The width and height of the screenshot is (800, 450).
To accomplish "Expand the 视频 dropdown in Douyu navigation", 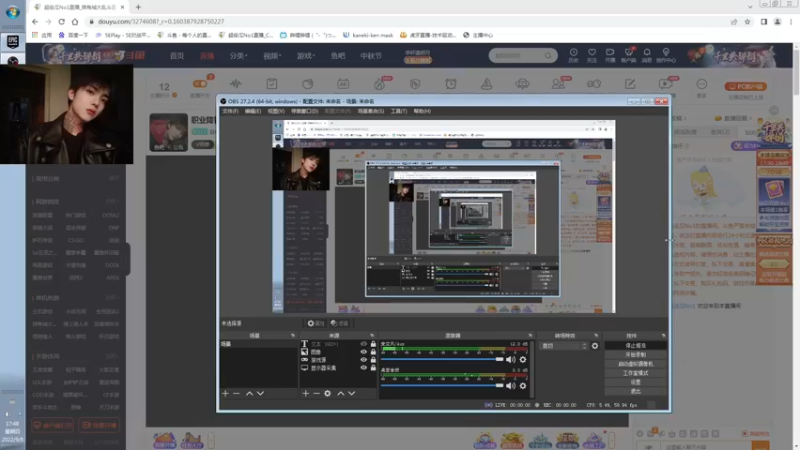I will tap(272, 56).
